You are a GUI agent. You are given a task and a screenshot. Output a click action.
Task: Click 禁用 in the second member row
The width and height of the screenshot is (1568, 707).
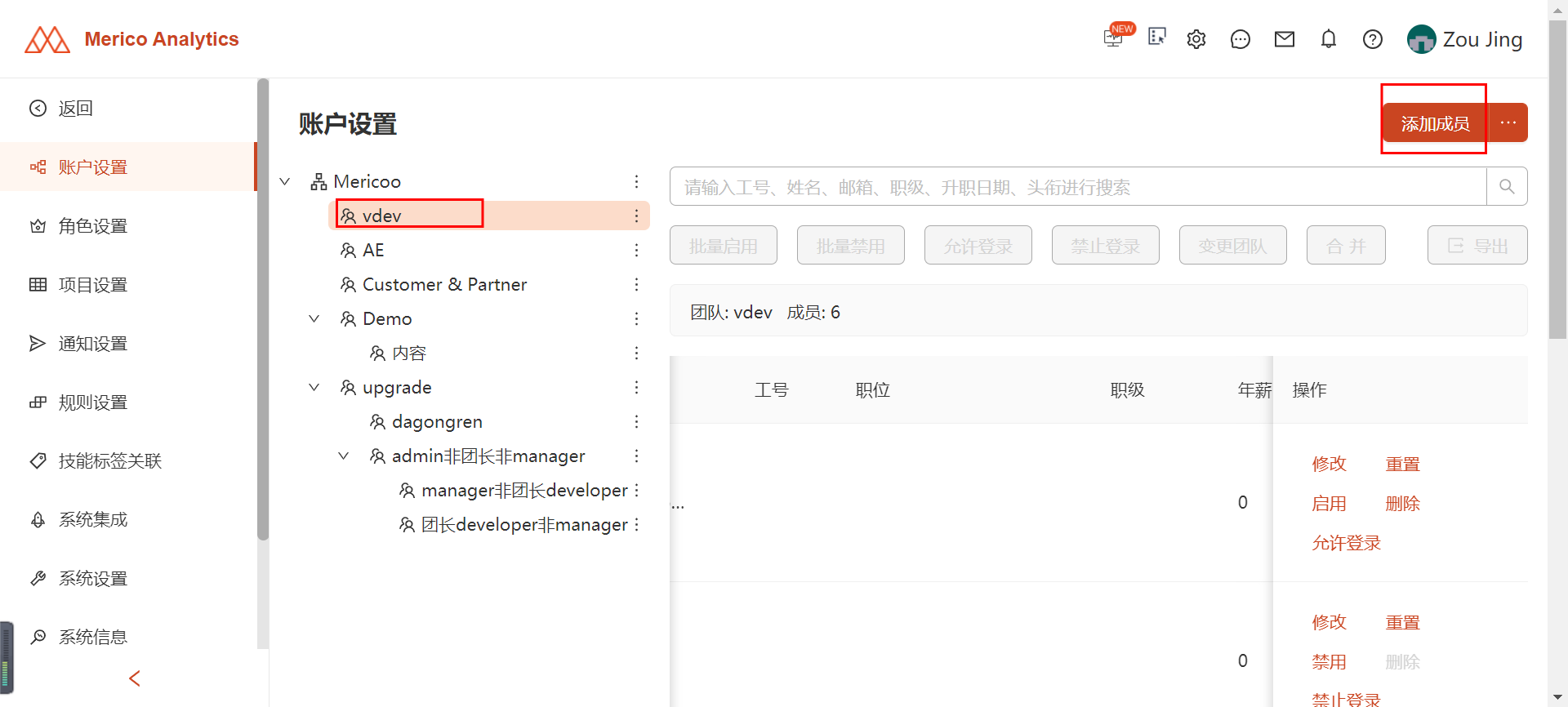[1329, 662]
